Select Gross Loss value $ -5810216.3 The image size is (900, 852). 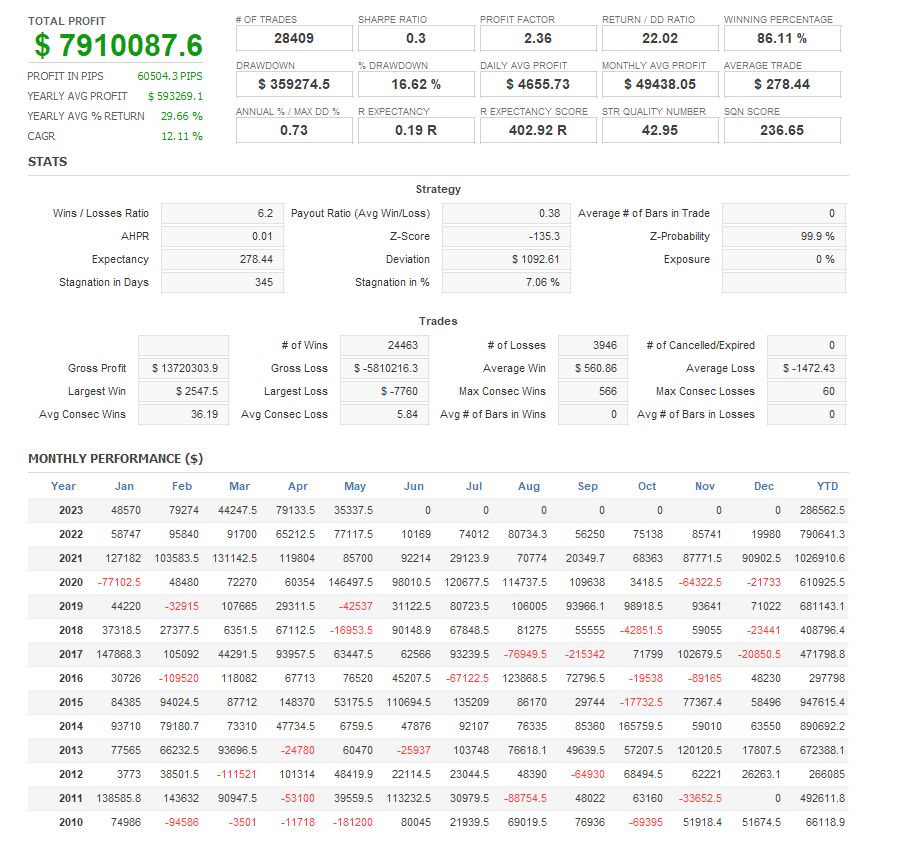coord(385,369)
